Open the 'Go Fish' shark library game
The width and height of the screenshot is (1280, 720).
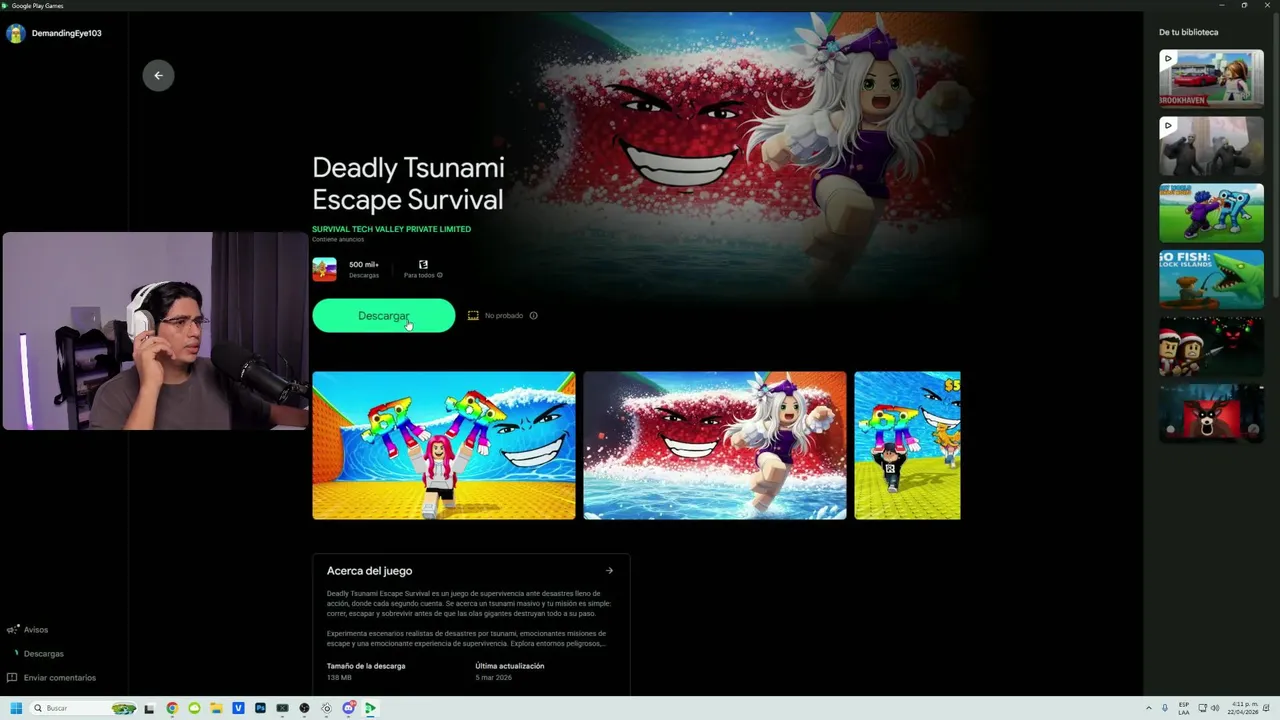[1211, 279]
